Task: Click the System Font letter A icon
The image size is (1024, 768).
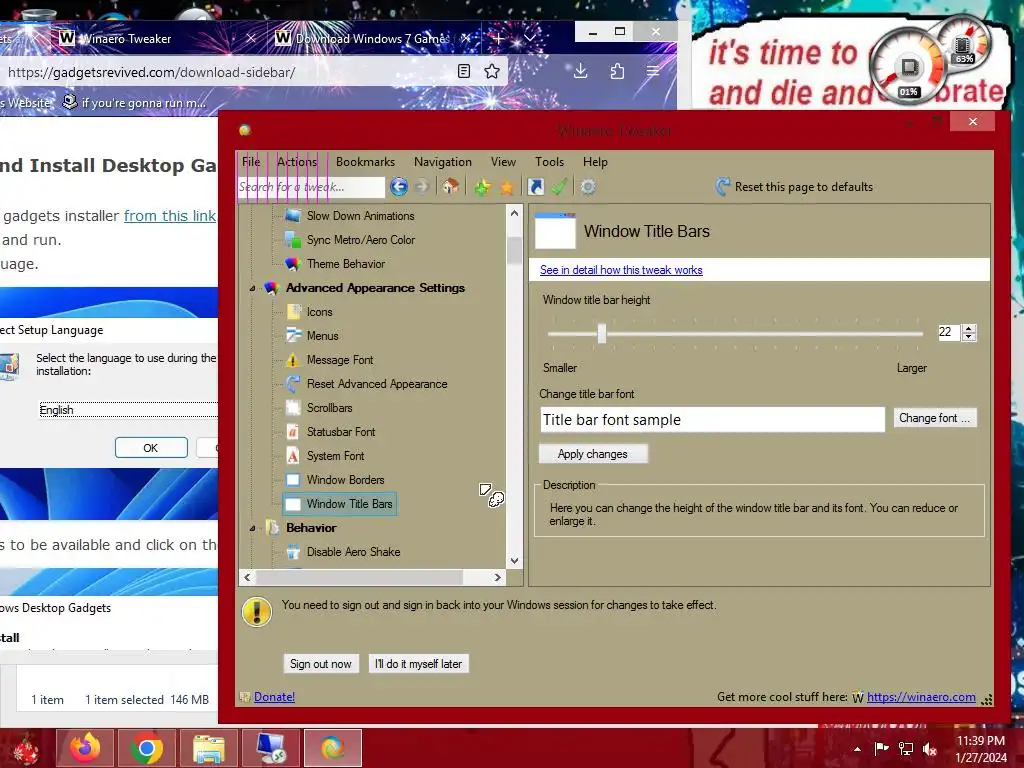Action: pyautogui.click(x=293, y=456)
